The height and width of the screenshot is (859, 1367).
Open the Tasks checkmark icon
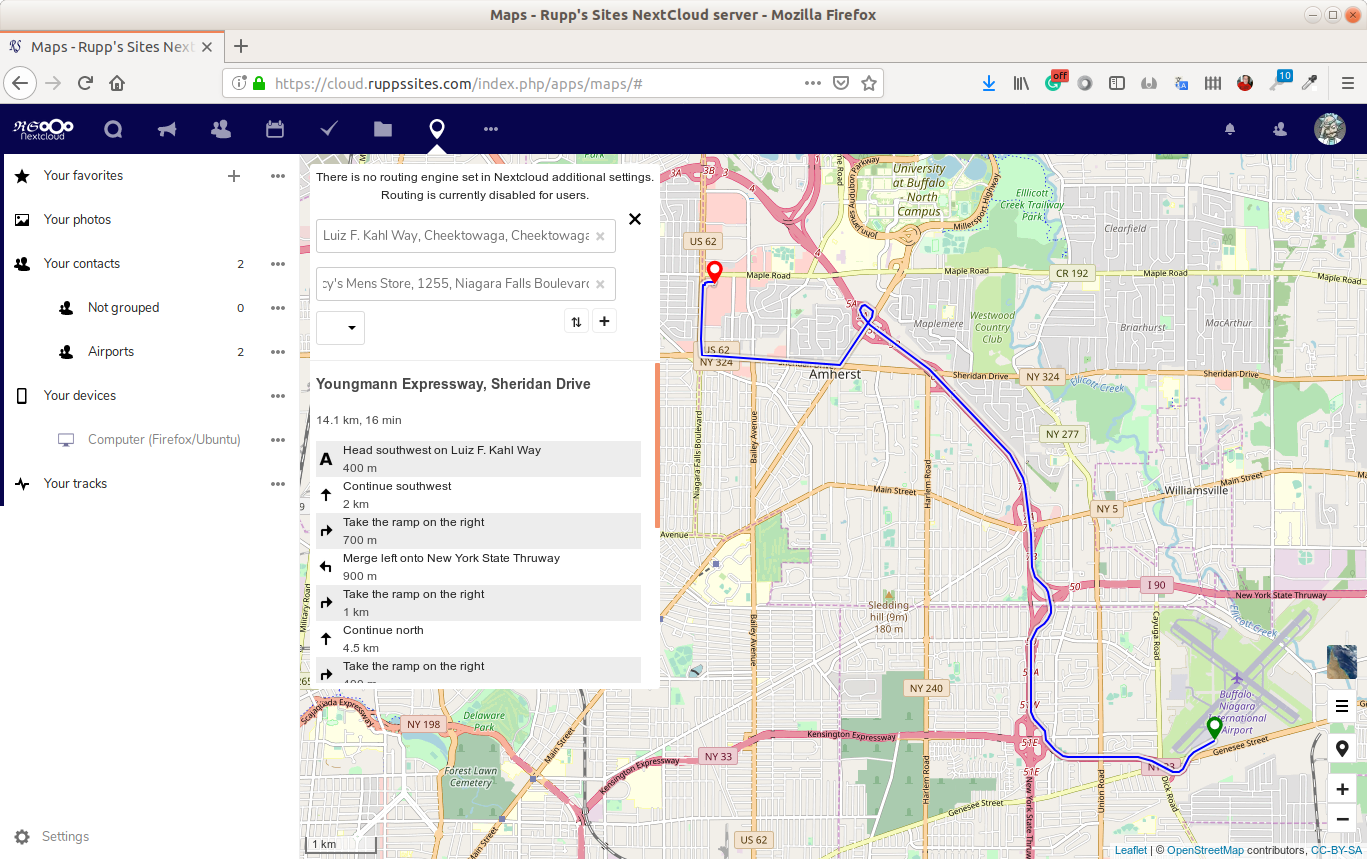[329, 129]
